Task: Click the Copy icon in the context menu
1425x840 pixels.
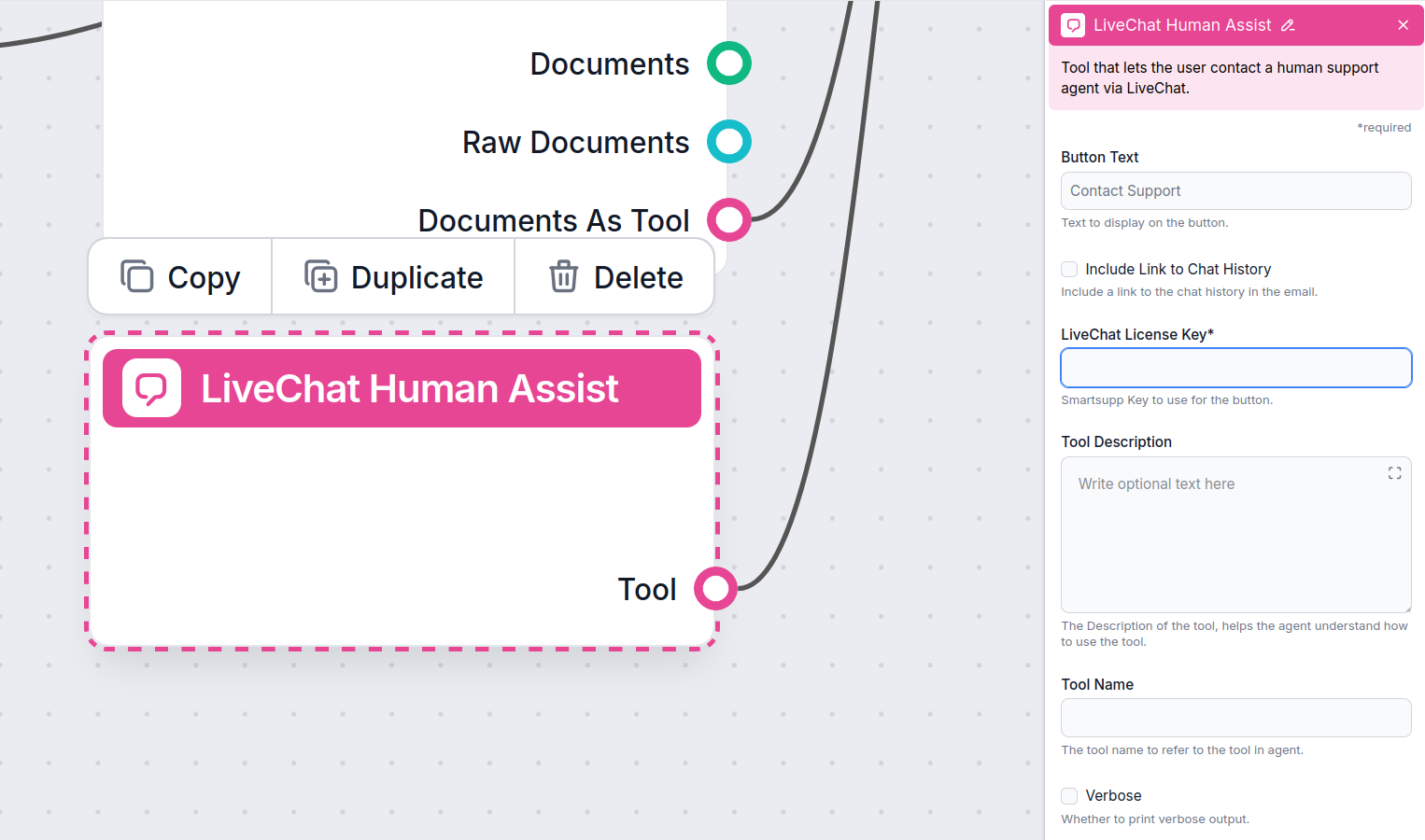Action: pos(138,276)
